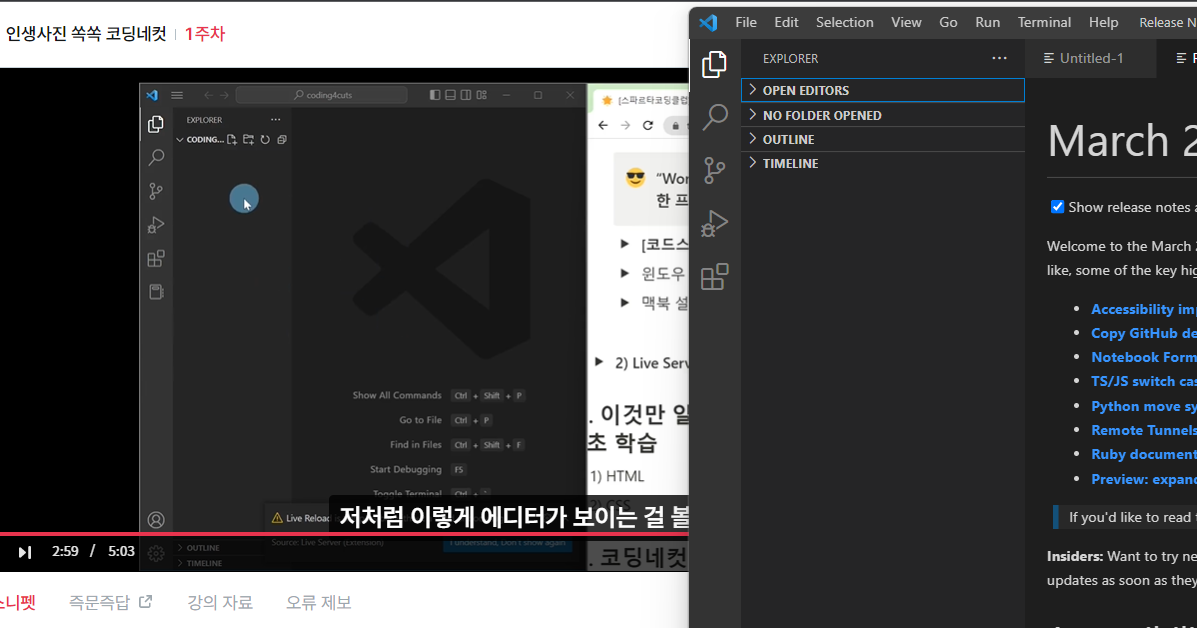The width and height of the screenshot is (1197, 628).
Task: Open the Run and Debug view icon
Action: tap(715, 224)
